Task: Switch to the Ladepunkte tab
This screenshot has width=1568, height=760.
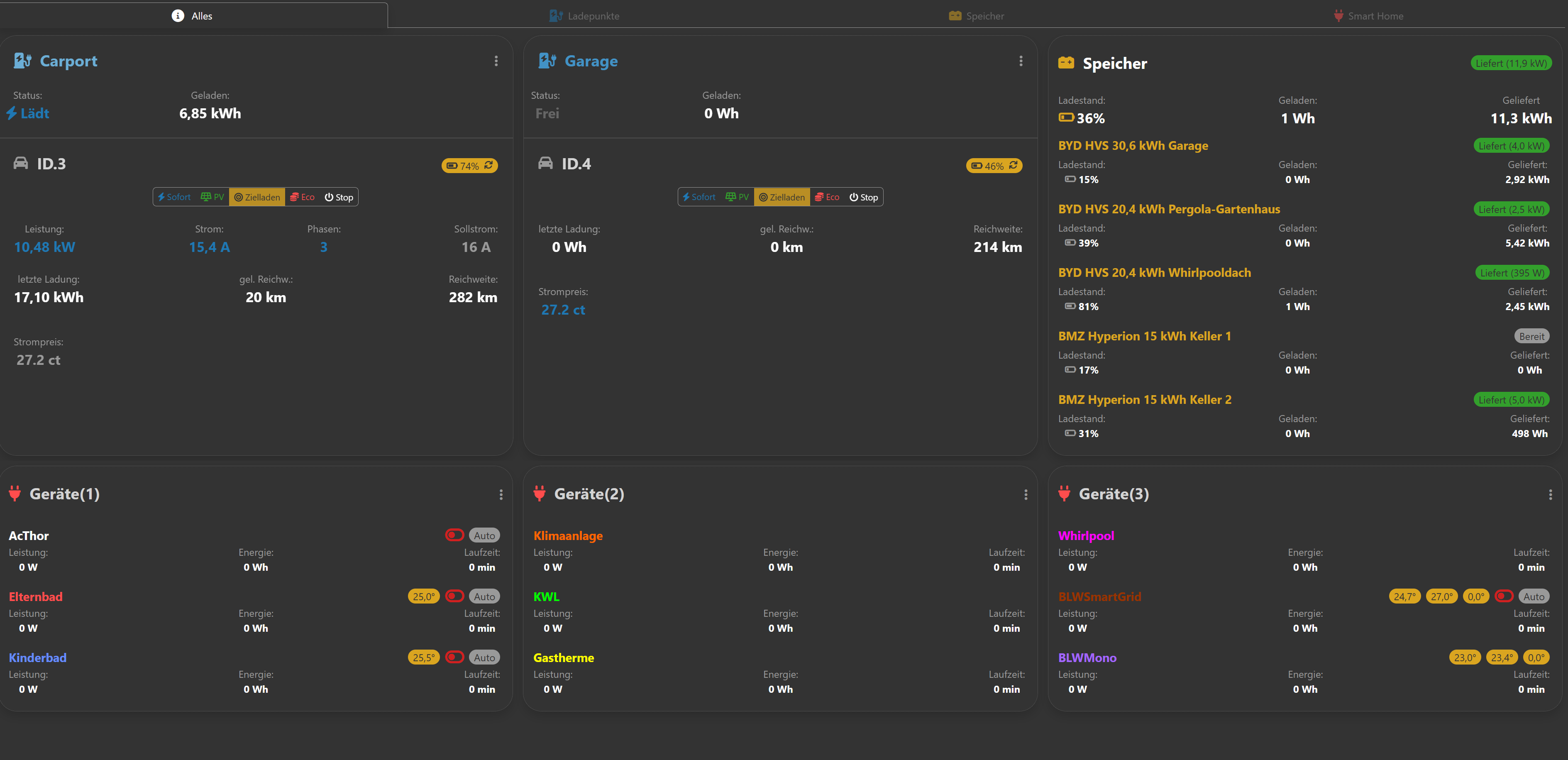Action: point(584,16)
